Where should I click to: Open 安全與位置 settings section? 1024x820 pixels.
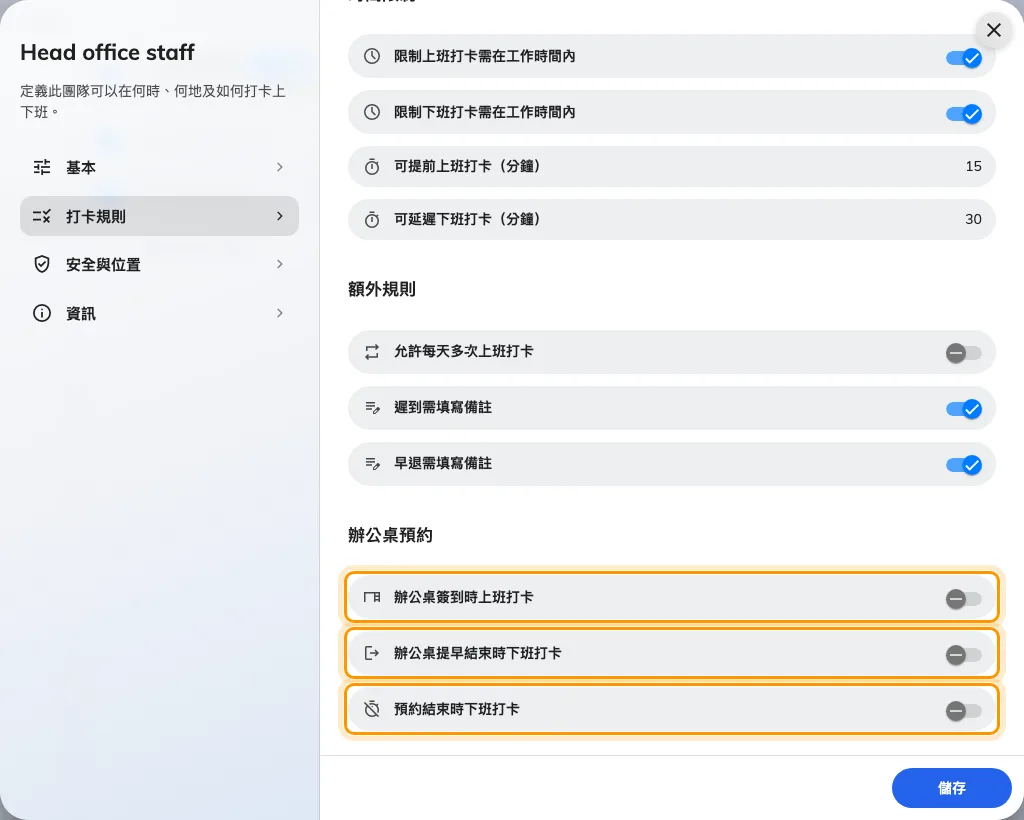coord(159,264)
